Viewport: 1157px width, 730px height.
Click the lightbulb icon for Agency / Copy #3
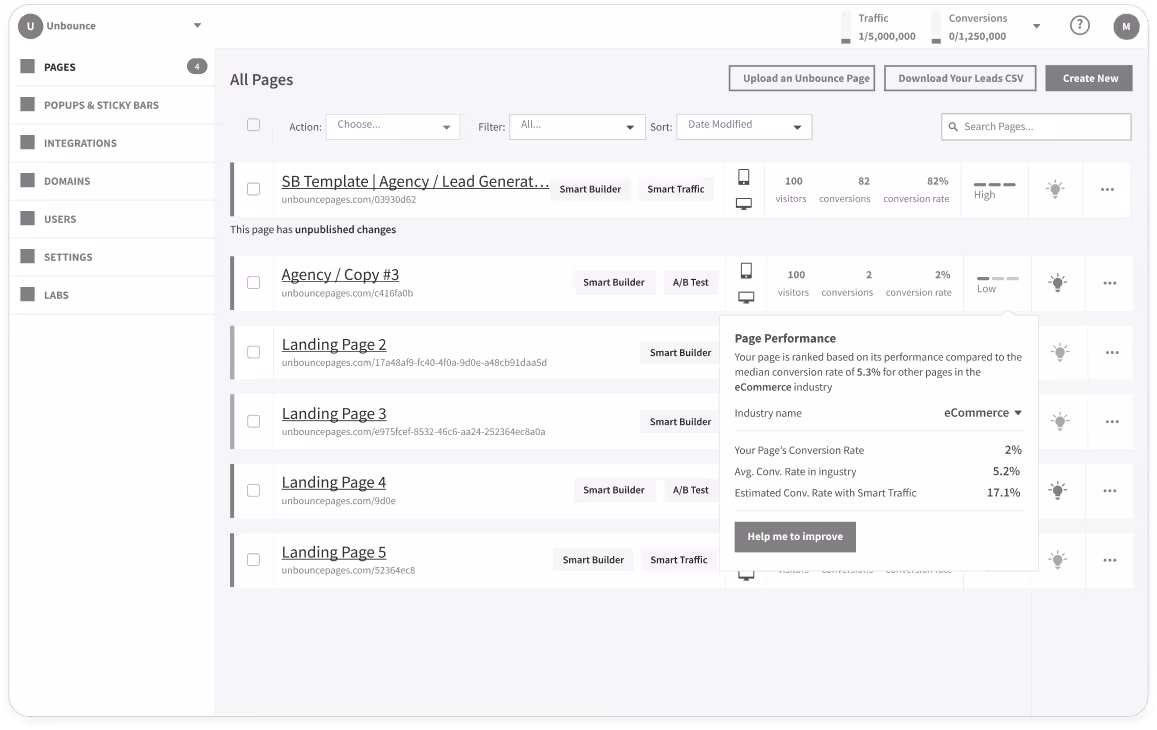(1057, 283)
